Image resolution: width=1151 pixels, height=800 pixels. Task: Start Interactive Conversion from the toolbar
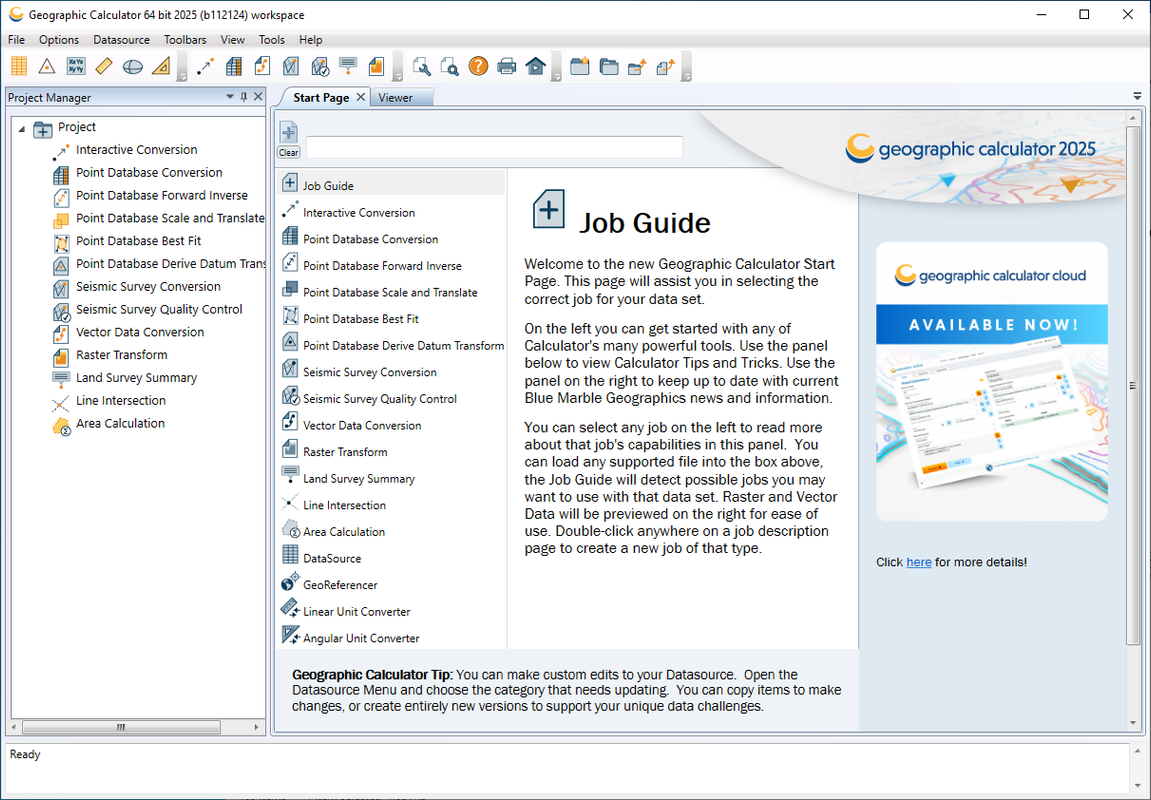coord(206,66)
